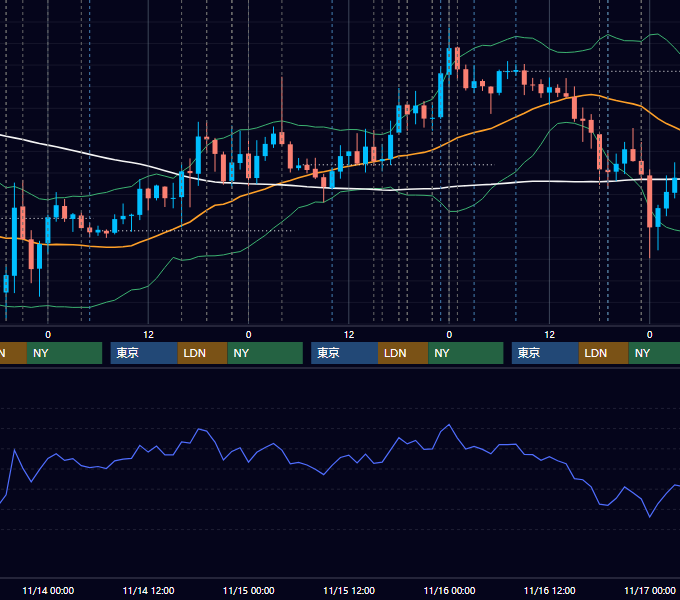
Task: Click hour label 12 for 11/16
Action: (x=549, y=335)
